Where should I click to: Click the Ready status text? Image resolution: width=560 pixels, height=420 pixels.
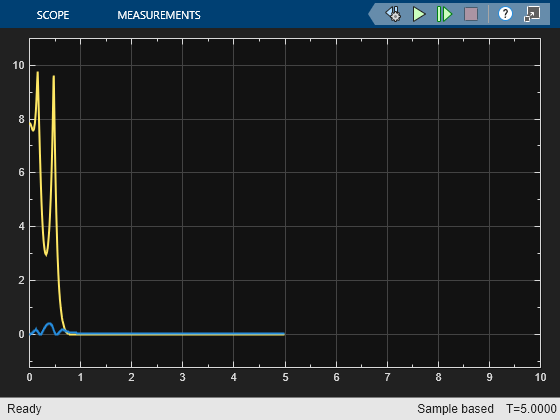pos(24,409)
